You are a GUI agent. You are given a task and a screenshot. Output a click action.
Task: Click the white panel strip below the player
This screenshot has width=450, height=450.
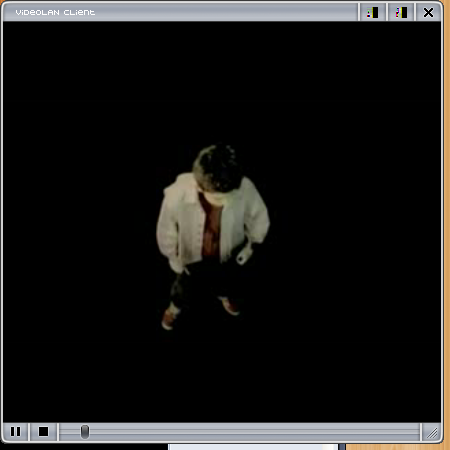(x=253, y=447)
